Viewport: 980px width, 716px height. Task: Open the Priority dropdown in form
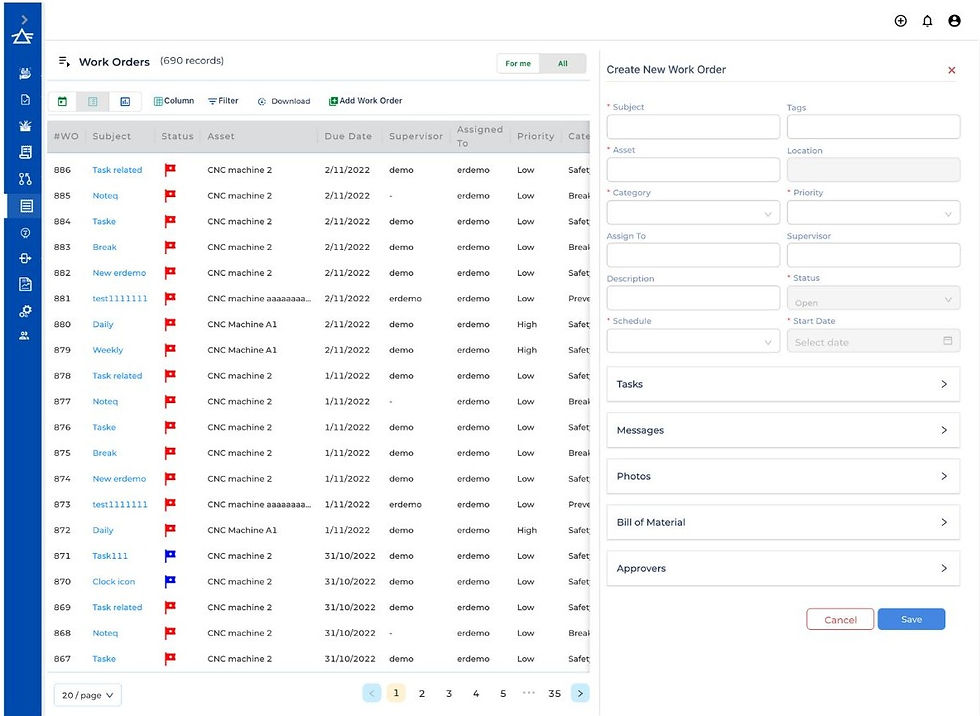tap(873, 213)
